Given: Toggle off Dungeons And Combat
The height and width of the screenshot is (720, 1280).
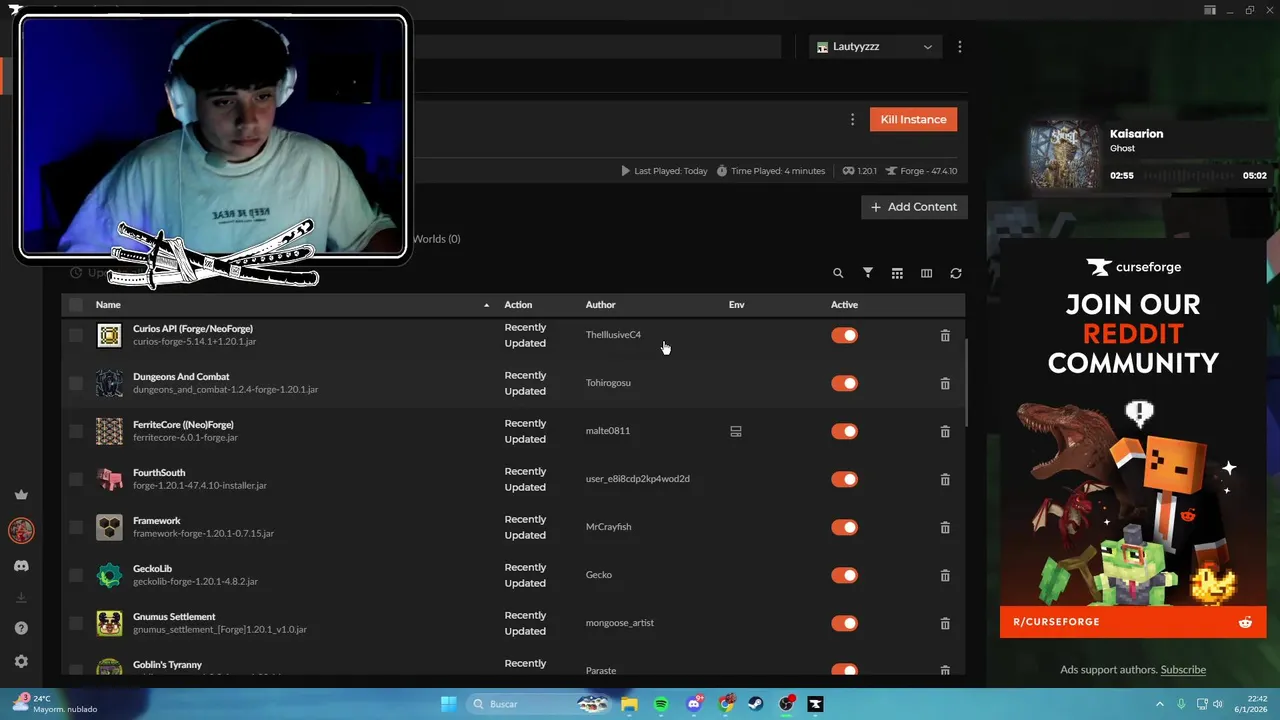Looking at the screenshot, I should click(x=845, y=383).
